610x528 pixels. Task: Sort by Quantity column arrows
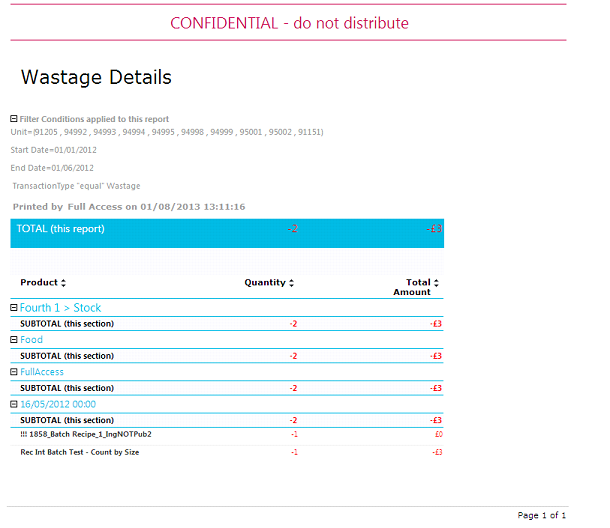pos(292,283)
